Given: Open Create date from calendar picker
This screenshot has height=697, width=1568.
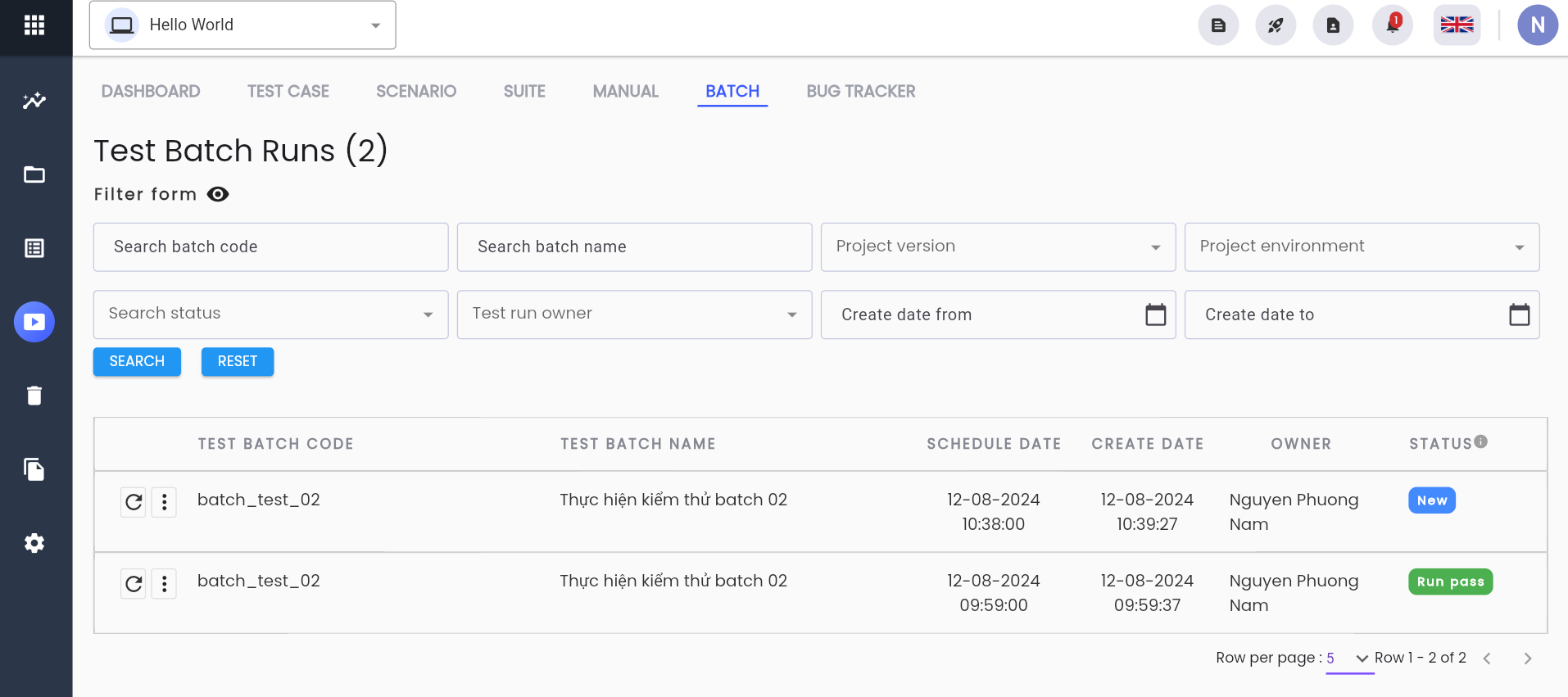Looking at the screenshot, I should pos(1155,315).
